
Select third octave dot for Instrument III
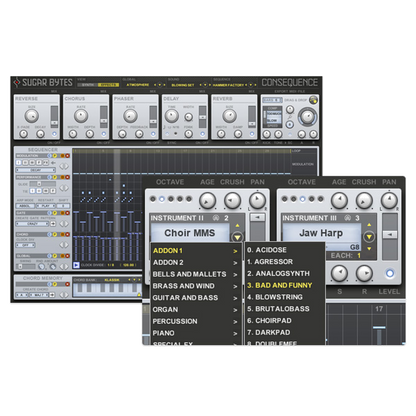coord(302,199)
